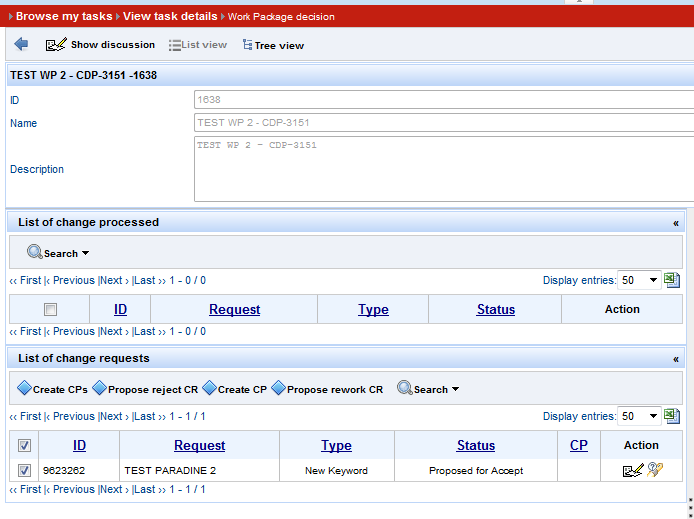Image resolution: width=694 pixels, height=519 pixels.
Task: Click the Show discussion toolbar button
Action: tap(100, 45)
